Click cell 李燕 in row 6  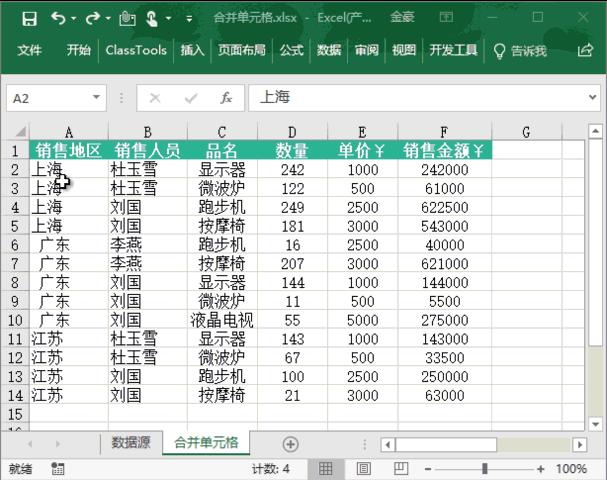147,245
